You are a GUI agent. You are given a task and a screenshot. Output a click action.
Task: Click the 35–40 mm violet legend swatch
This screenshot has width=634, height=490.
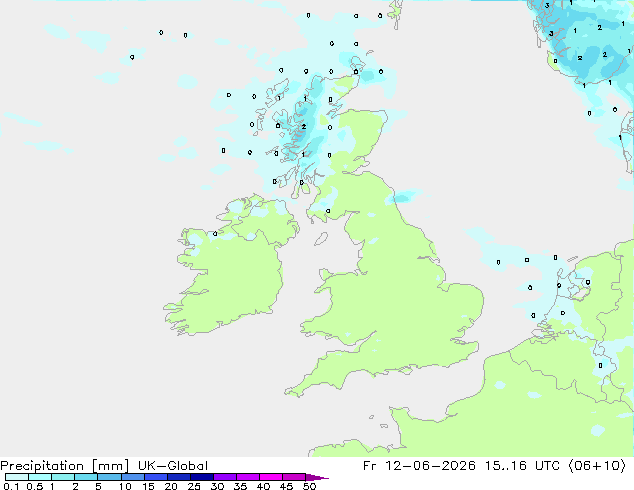(x=247, y=477)
